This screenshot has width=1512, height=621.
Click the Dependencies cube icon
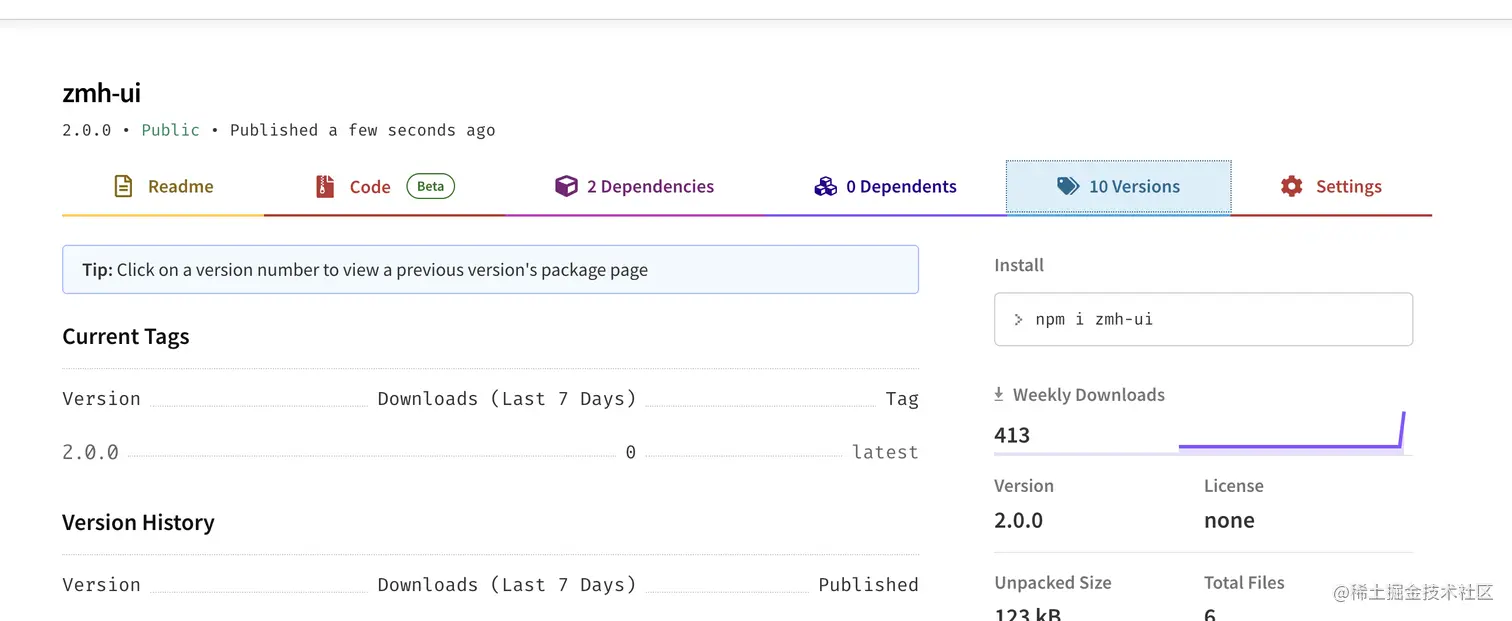point(566,186)
